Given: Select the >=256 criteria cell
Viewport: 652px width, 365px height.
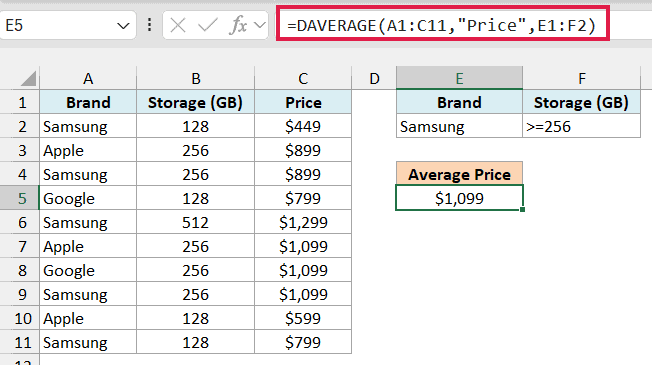Looking at the screenshot, I should [581, 126].
